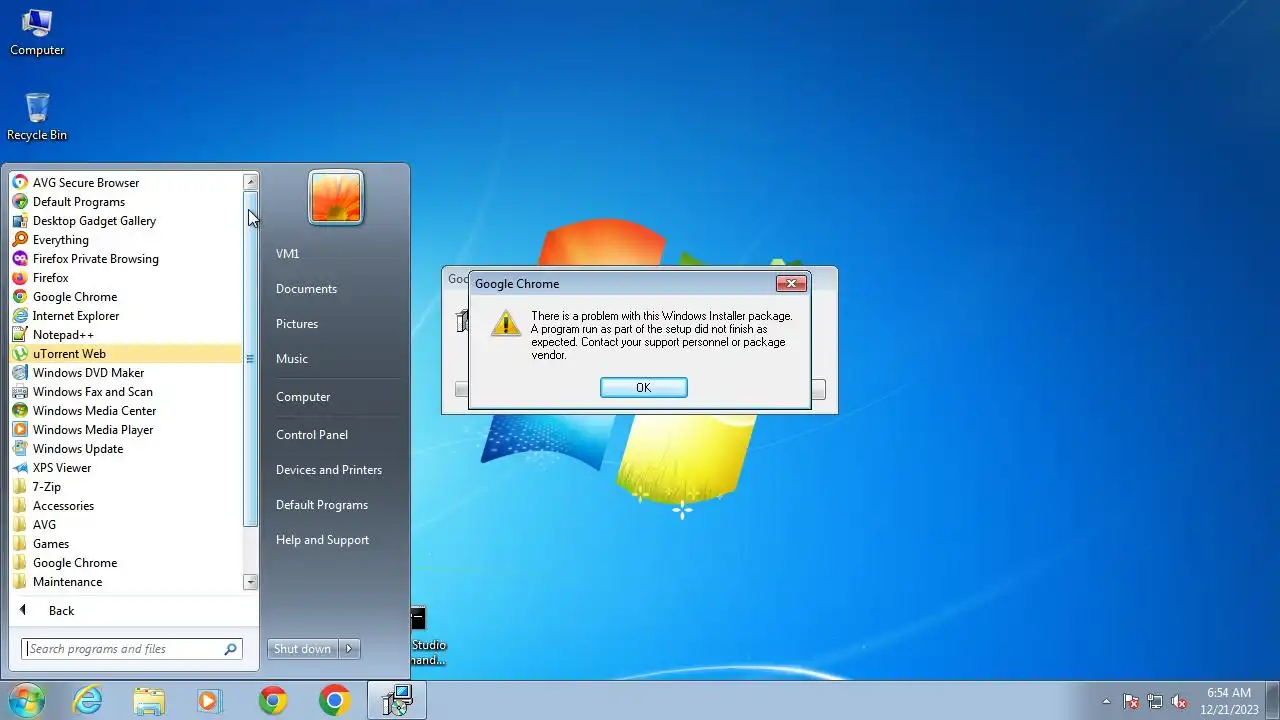Open the Computer icon on the desktop

(37, 32)
